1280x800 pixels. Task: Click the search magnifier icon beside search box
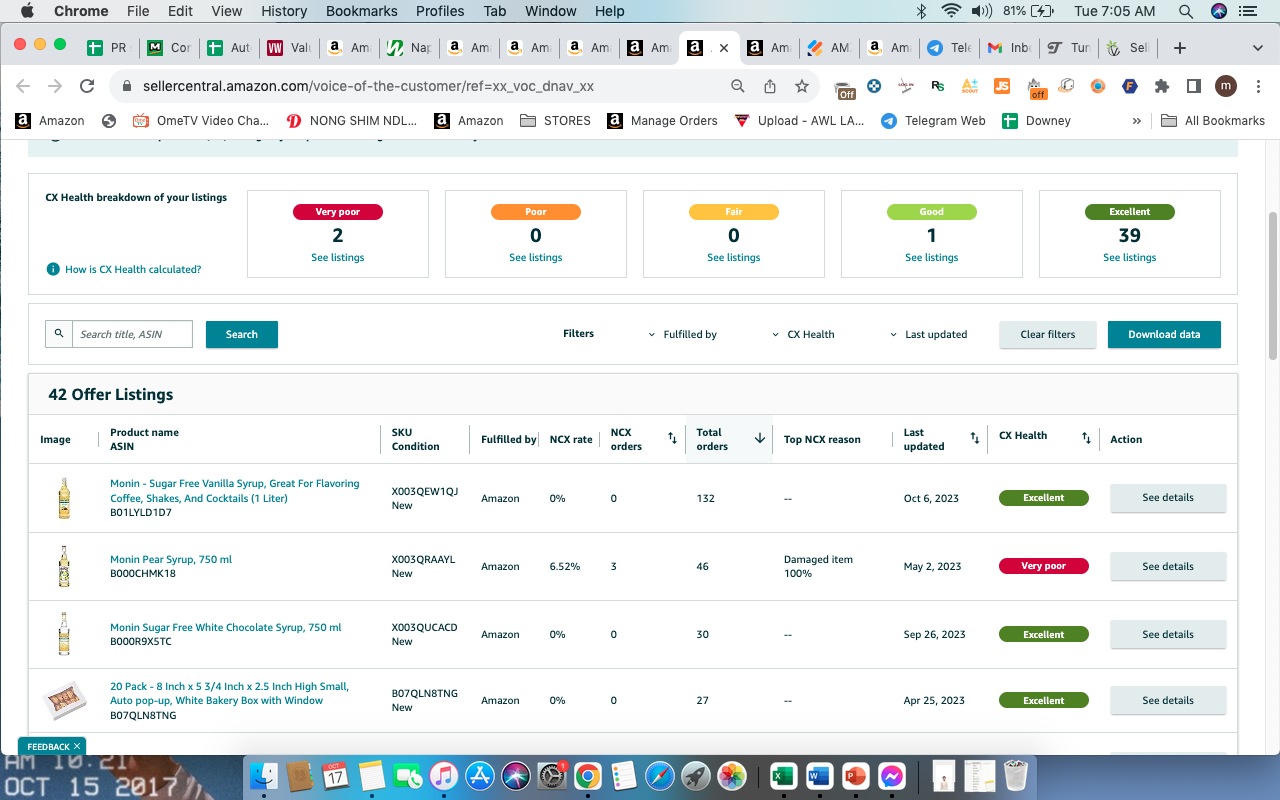pos(59,334)
